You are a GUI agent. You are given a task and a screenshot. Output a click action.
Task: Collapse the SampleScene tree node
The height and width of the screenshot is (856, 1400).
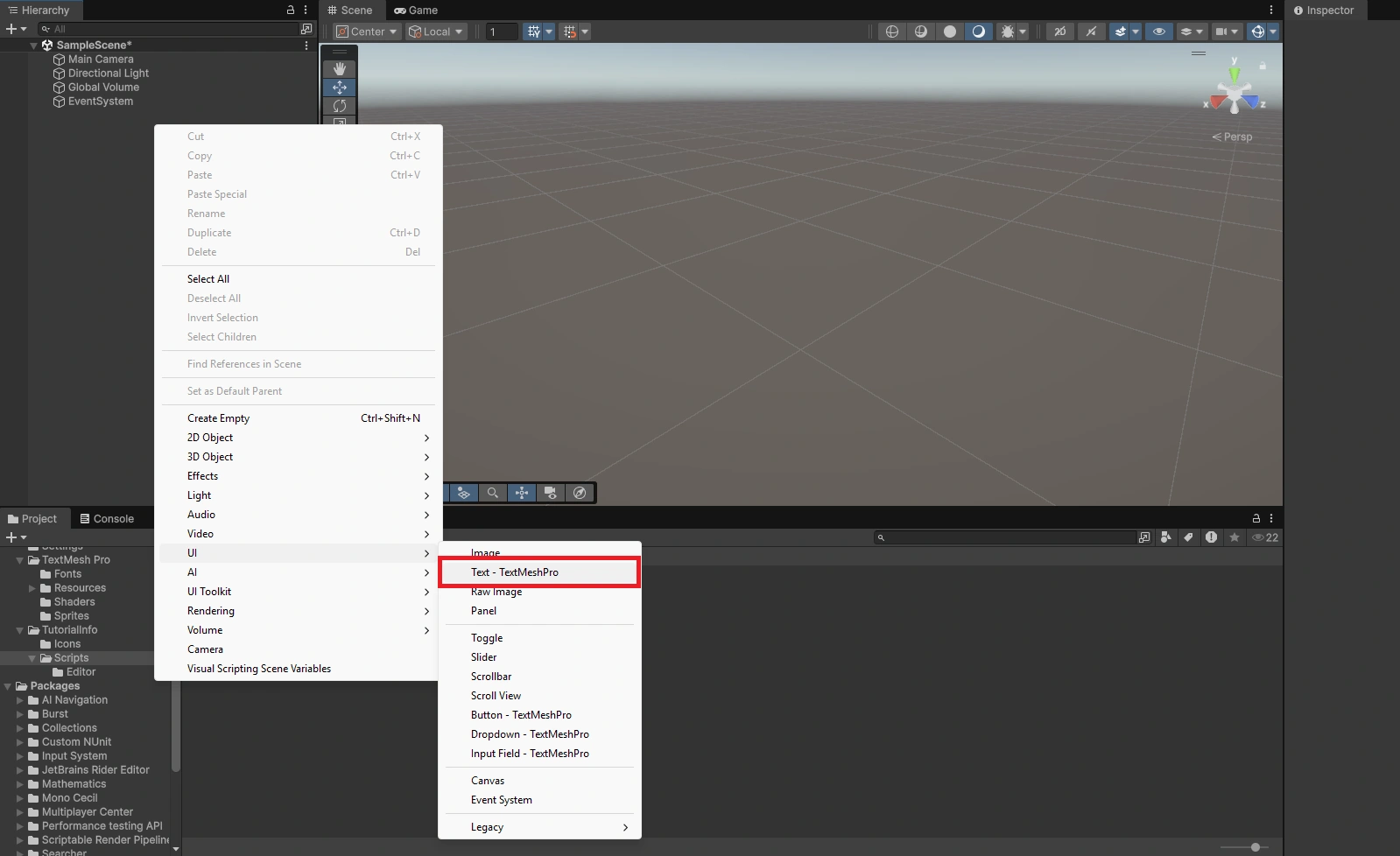[x=33, y=45]
